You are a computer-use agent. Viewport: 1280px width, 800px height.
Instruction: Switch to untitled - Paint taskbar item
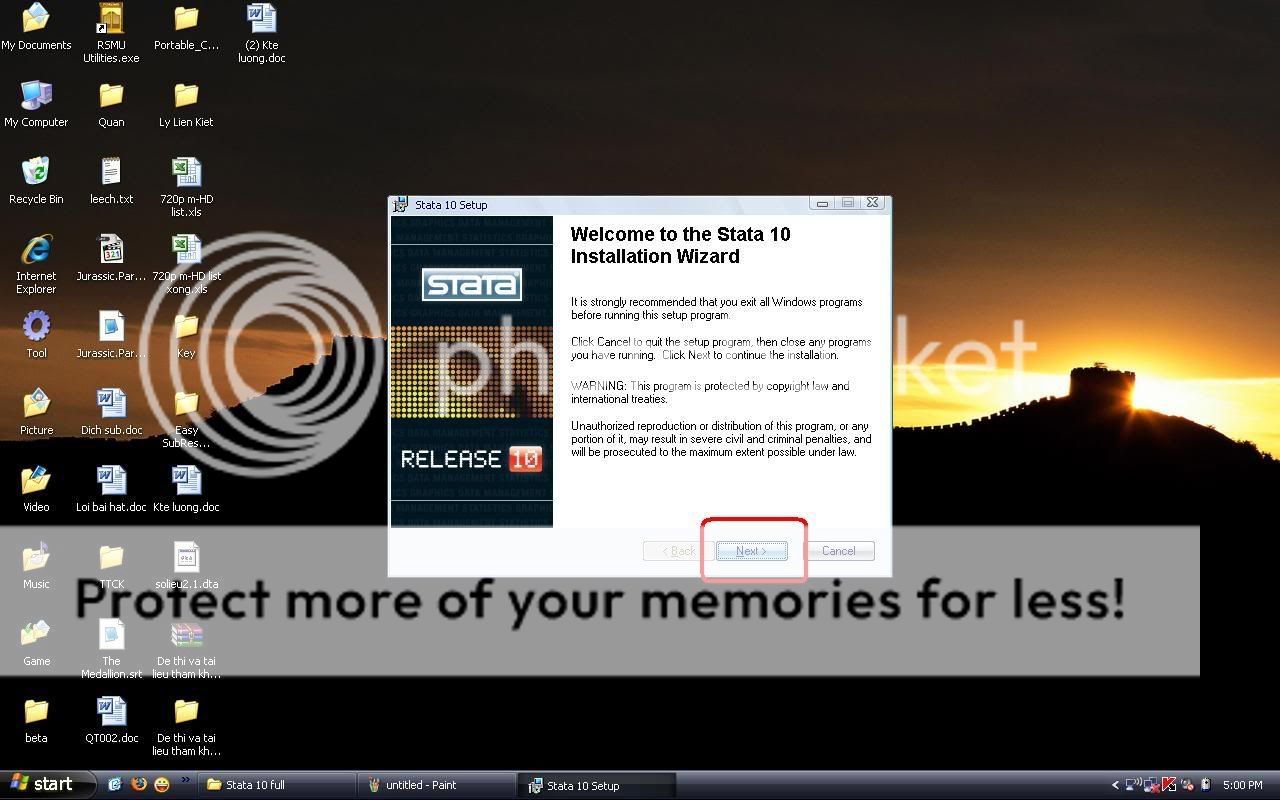point(438,785)
